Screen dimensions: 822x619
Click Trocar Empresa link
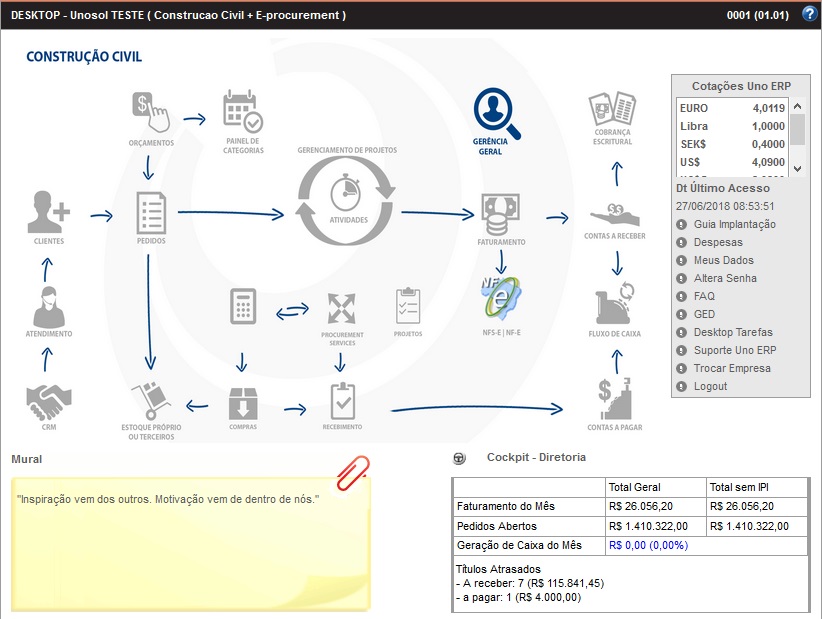point(732,368)
